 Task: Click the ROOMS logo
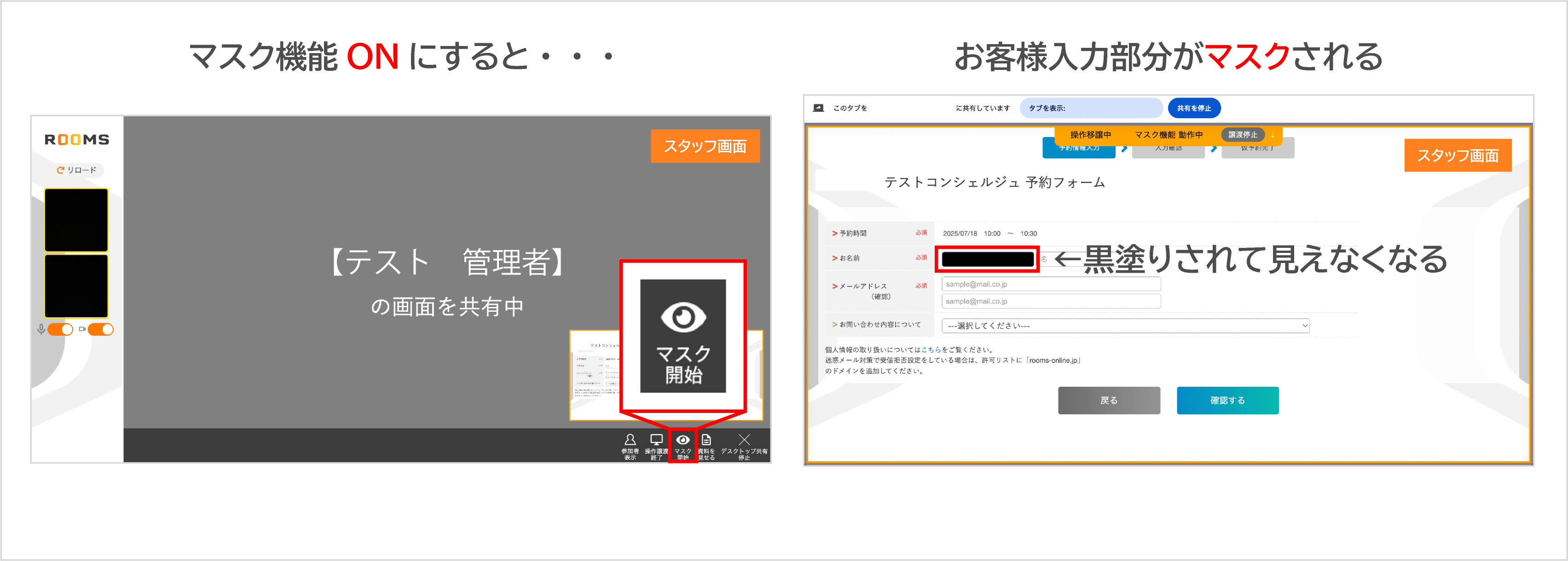[77, 139]
